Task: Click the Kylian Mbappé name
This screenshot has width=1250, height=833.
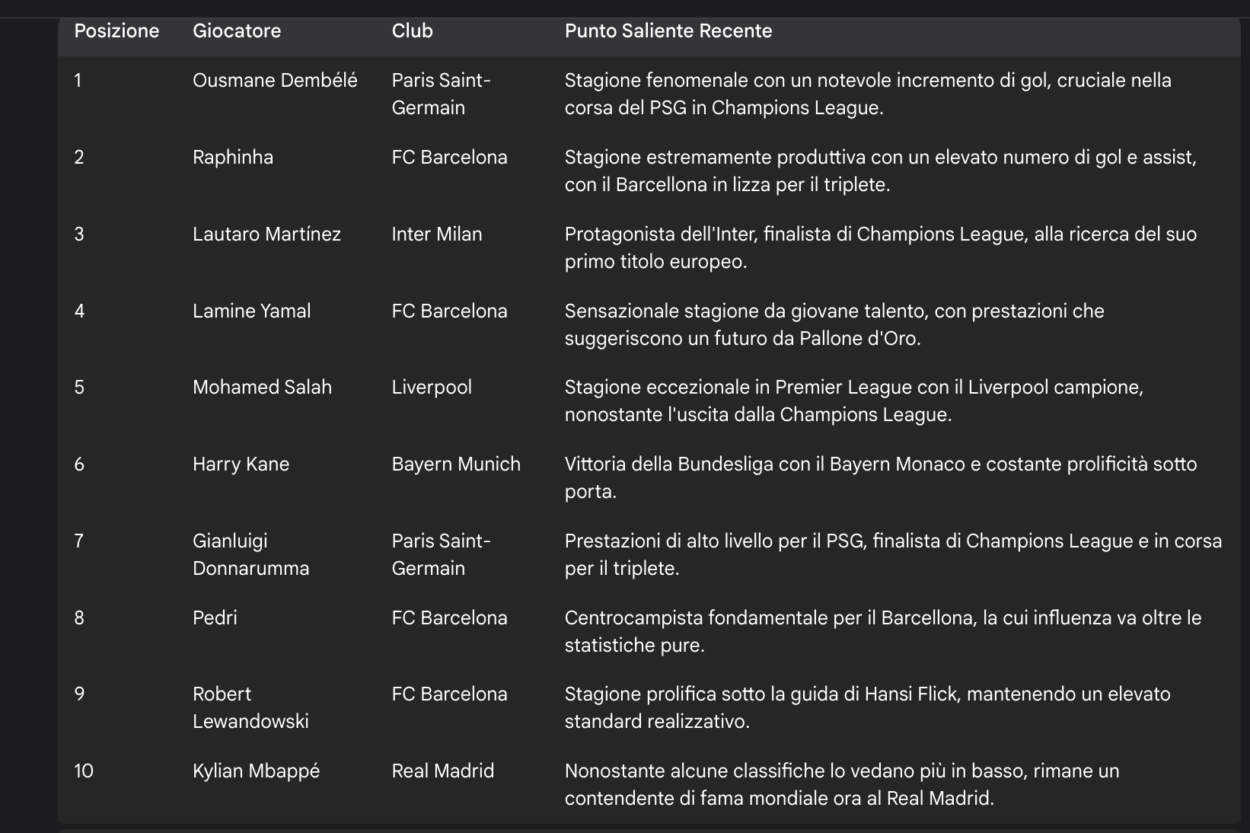Action: click(x=256, y=772)
